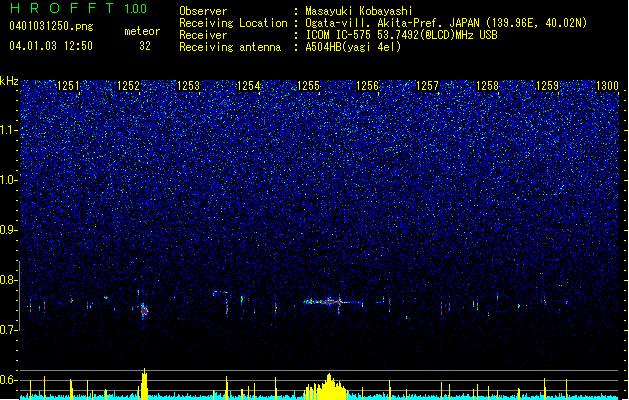This screenshot has width=629, height=400.
Task: Click the kHz axis unit label
Action: coord(9,81)
